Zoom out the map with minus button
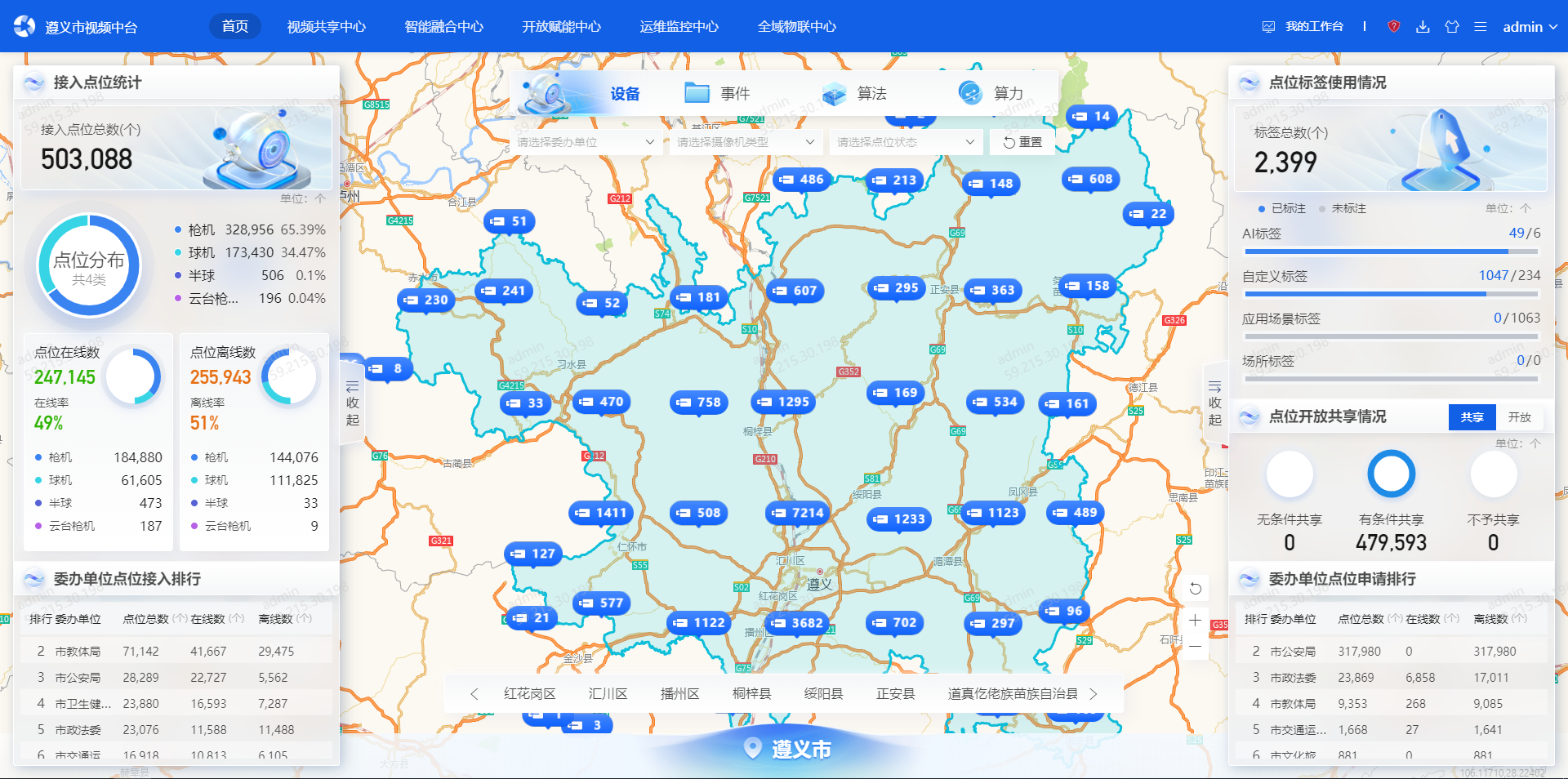This screenshot has width=1568, height=779. coord(1195,647)
